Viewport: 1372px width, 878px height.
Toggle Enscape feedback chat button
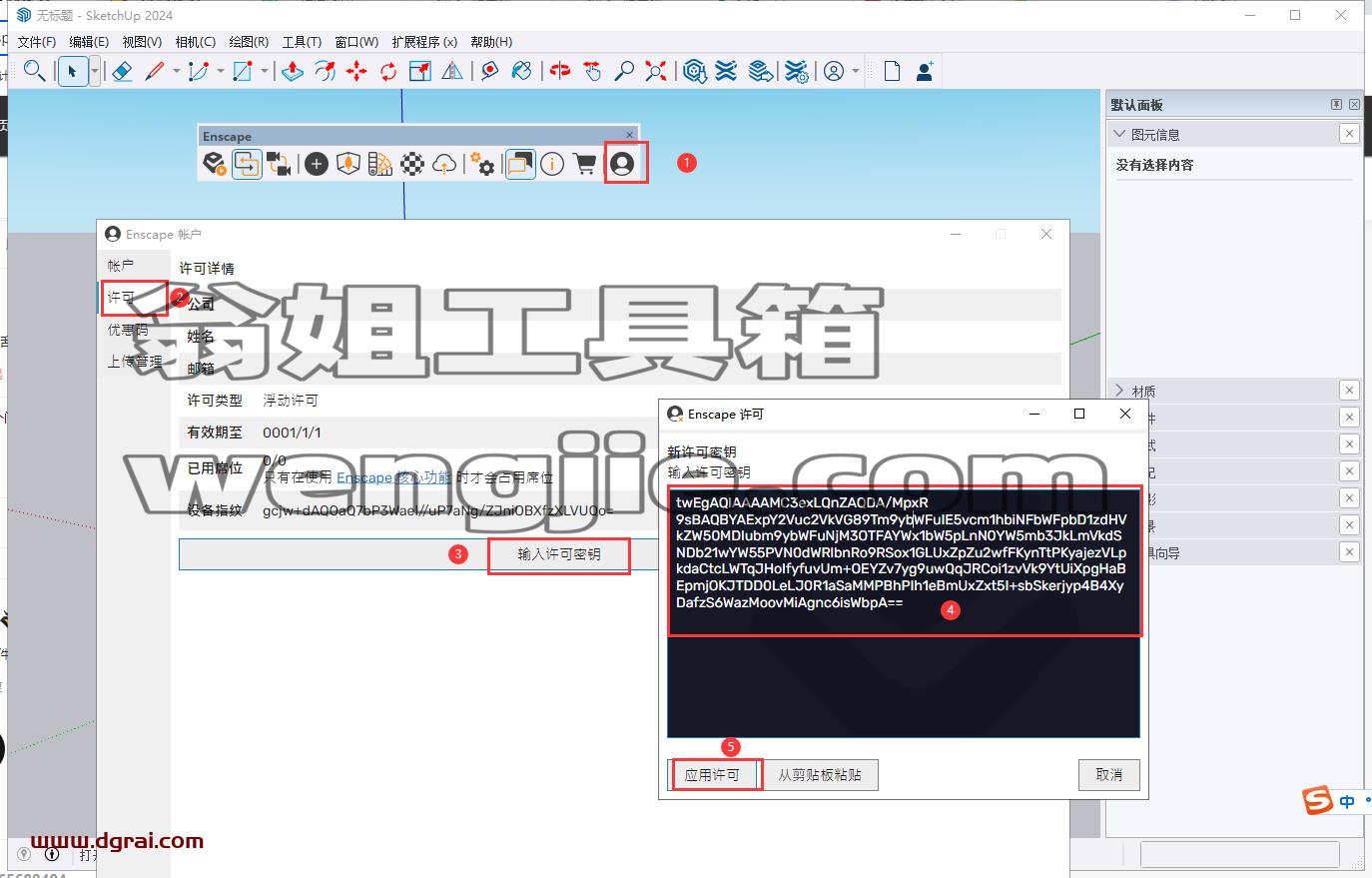(x=519, y=164)
